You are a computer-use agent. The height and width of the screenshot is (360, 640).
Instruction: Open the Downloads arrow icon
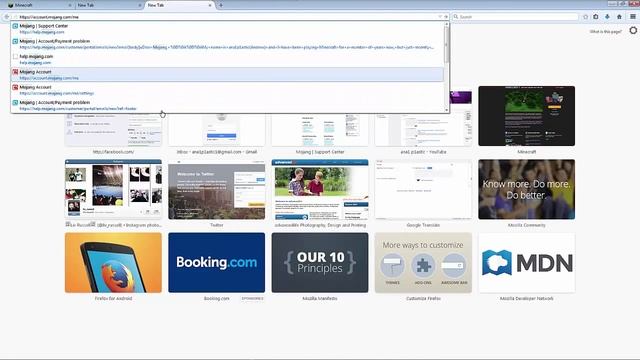click(x=607, y=17)
